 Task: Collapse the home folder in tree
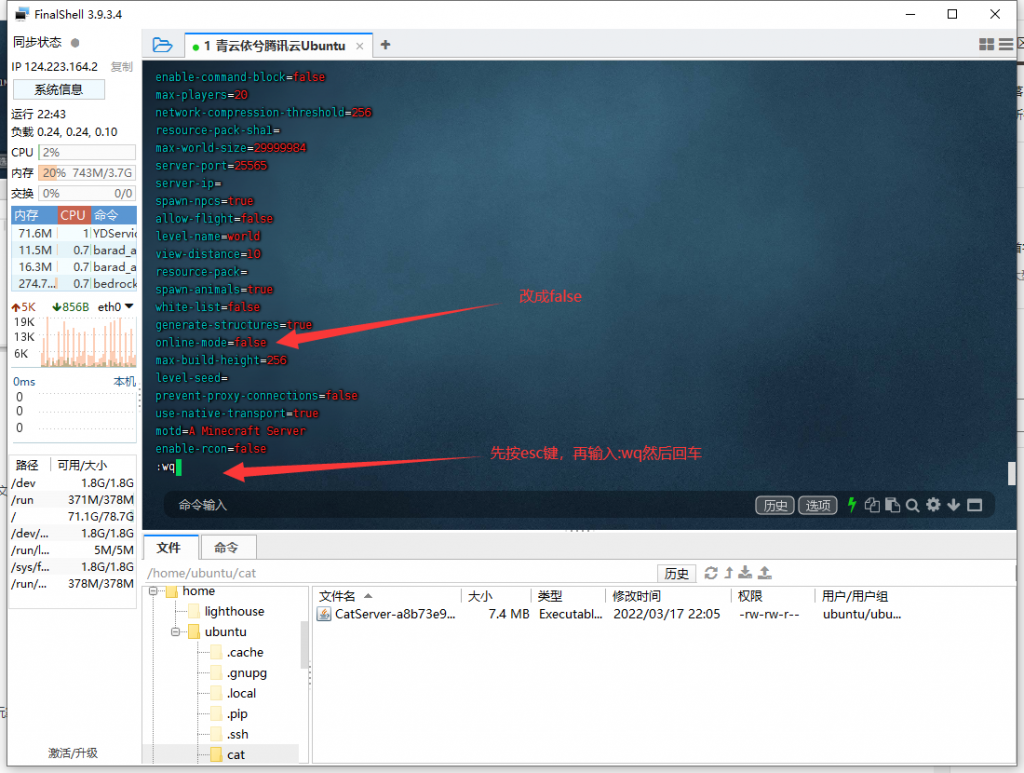tap(153, 591)
